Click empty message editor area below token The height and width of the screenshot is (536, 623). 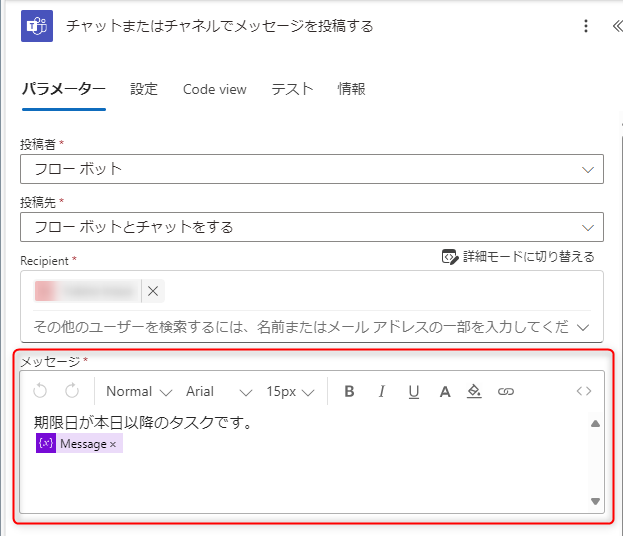coord(310,481)
